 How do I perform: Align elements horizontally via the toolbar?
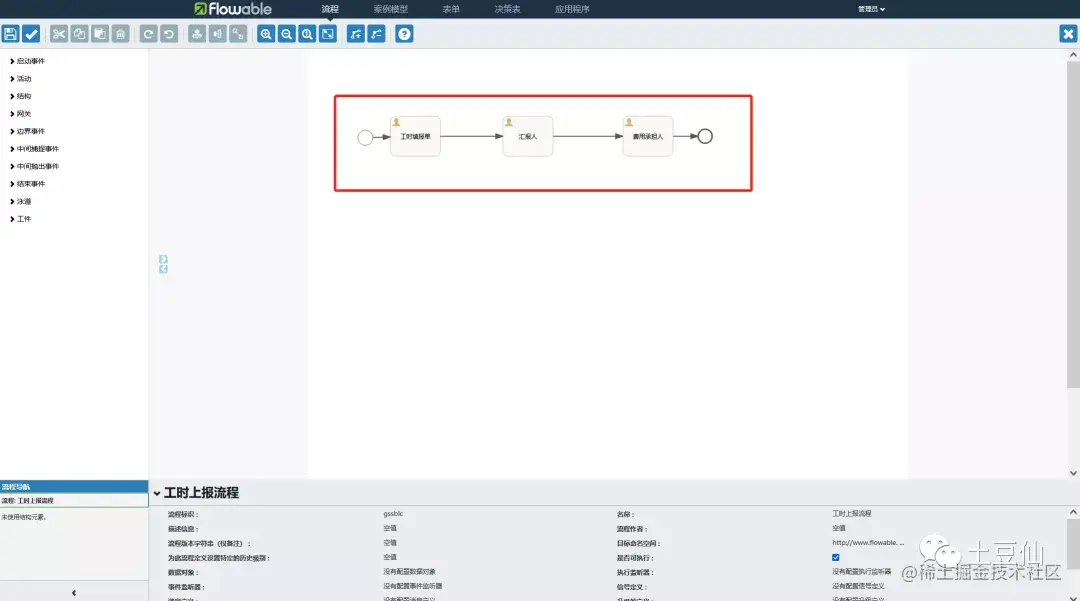[218, 34]
